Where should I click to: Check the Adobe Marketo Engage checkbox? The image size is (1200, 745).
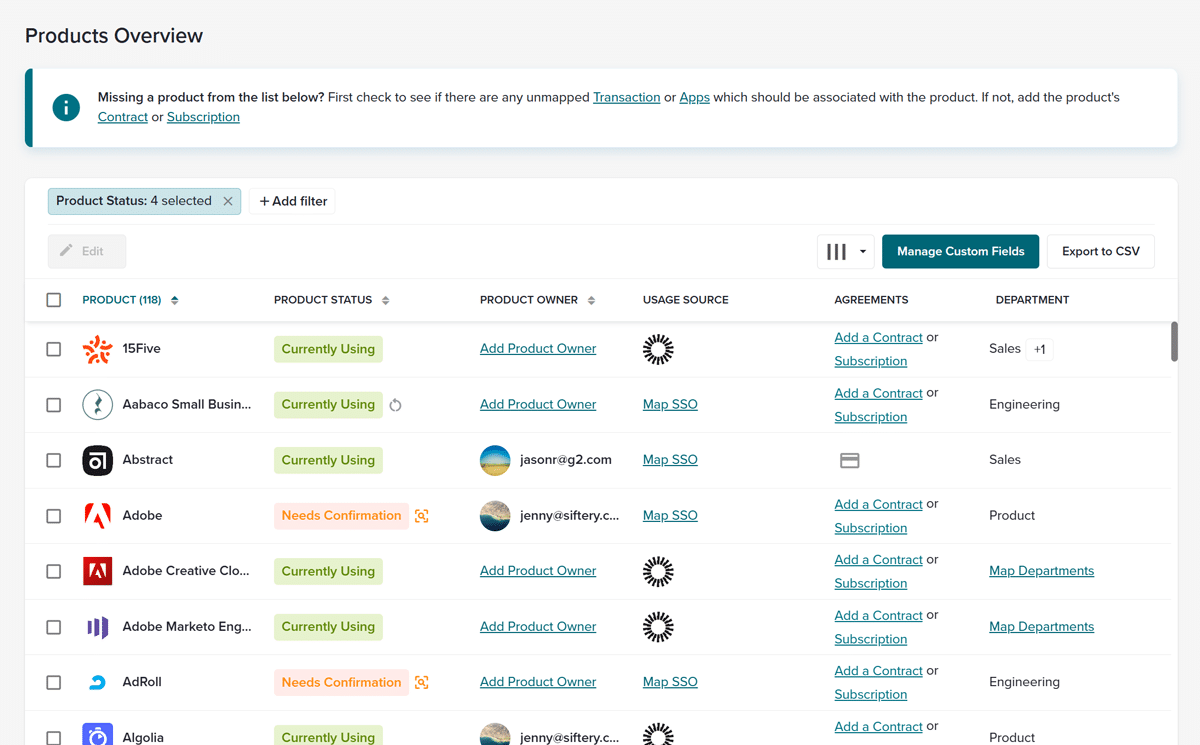[x=54, y=627]
